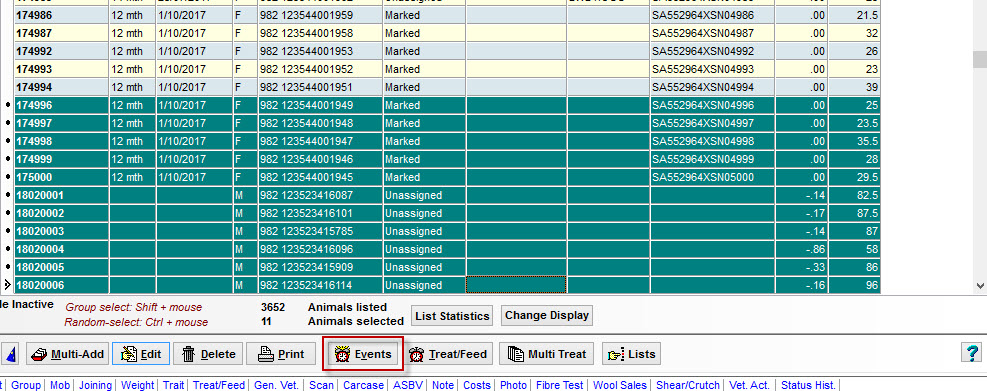Viewport: 987px width, 391px height.
Task: Open the Treat/Feed tab in bottom strip
Action: pos(218,385)
